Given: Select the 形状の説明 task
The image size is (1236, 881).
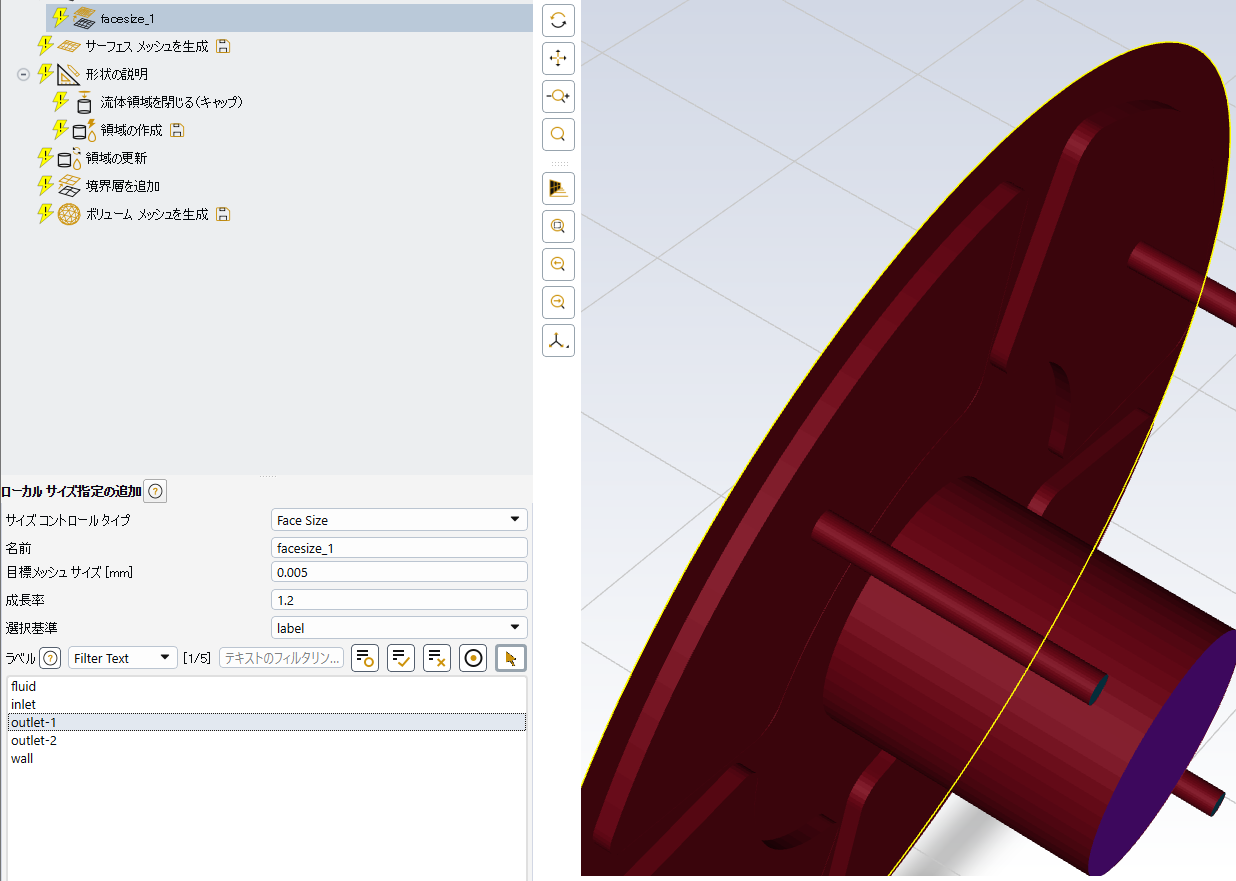Looking at the screenshot, I should click(116, 74).
